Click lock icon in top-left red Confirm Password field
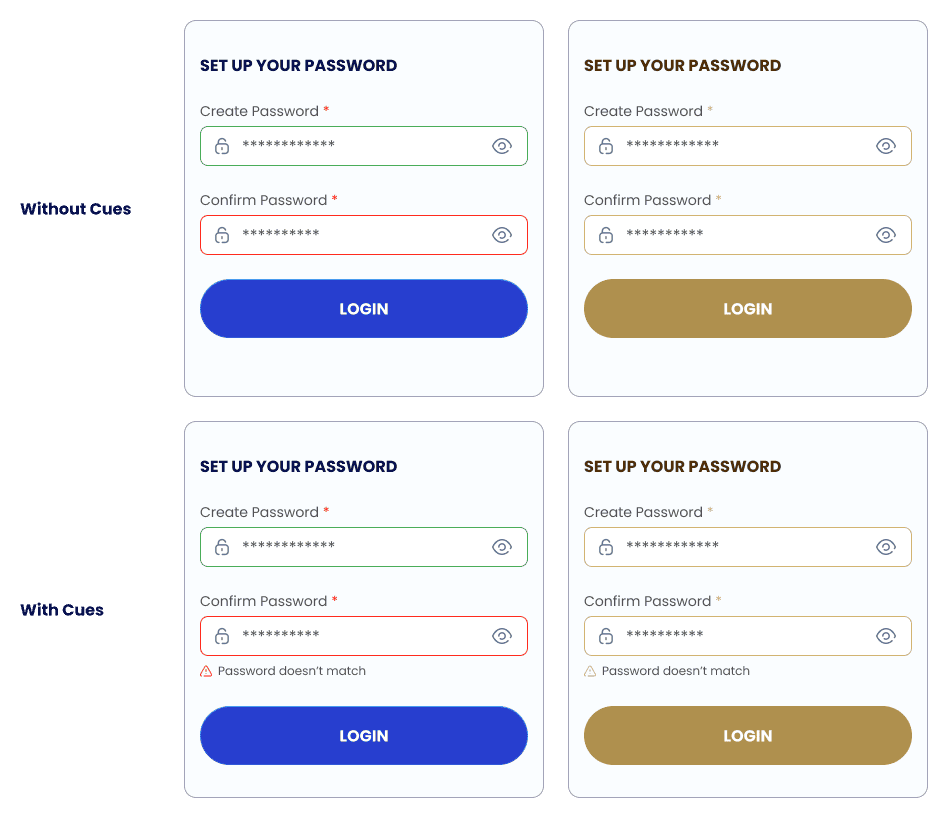The image size is (938, 818). coord(222,235)
